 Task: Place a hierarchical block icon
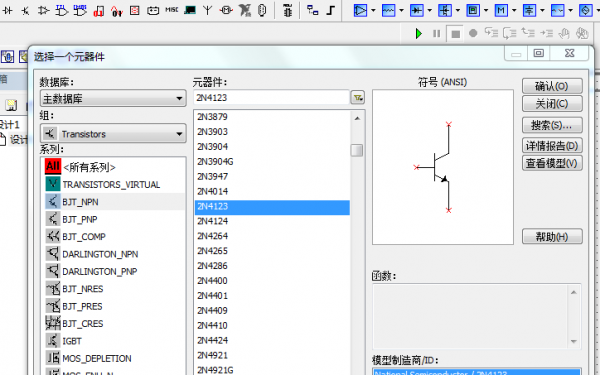click(313, 10)
